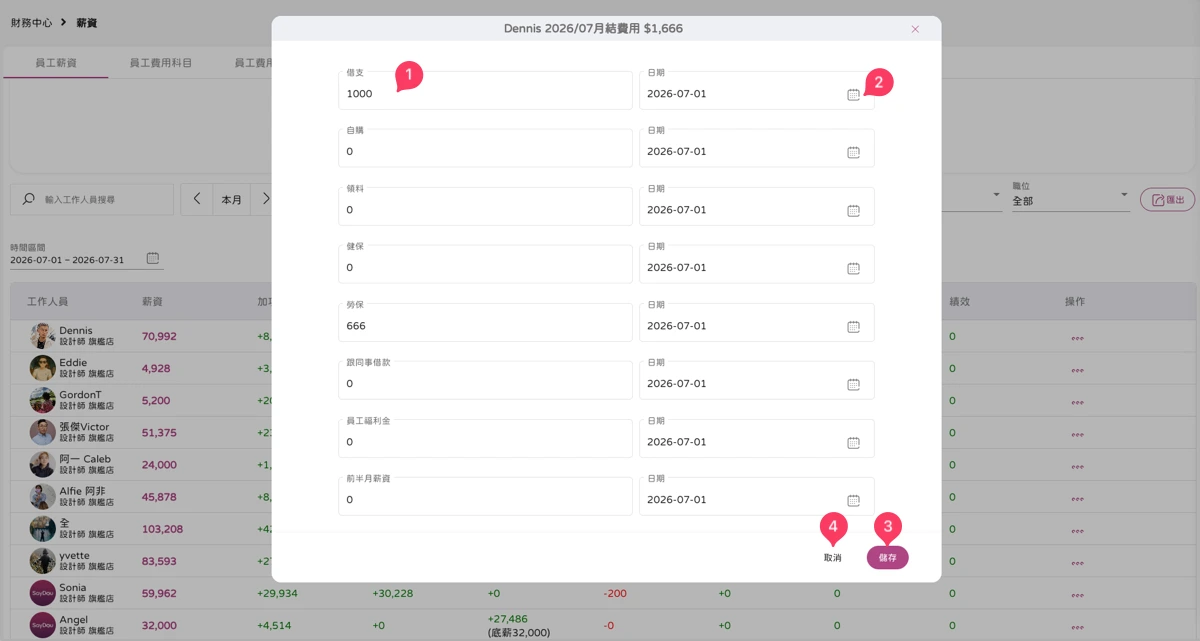Screen dimensions: 1200x641
Task: Open the calendar icon in 員工福利金 date row
Action: click(853, 442)
